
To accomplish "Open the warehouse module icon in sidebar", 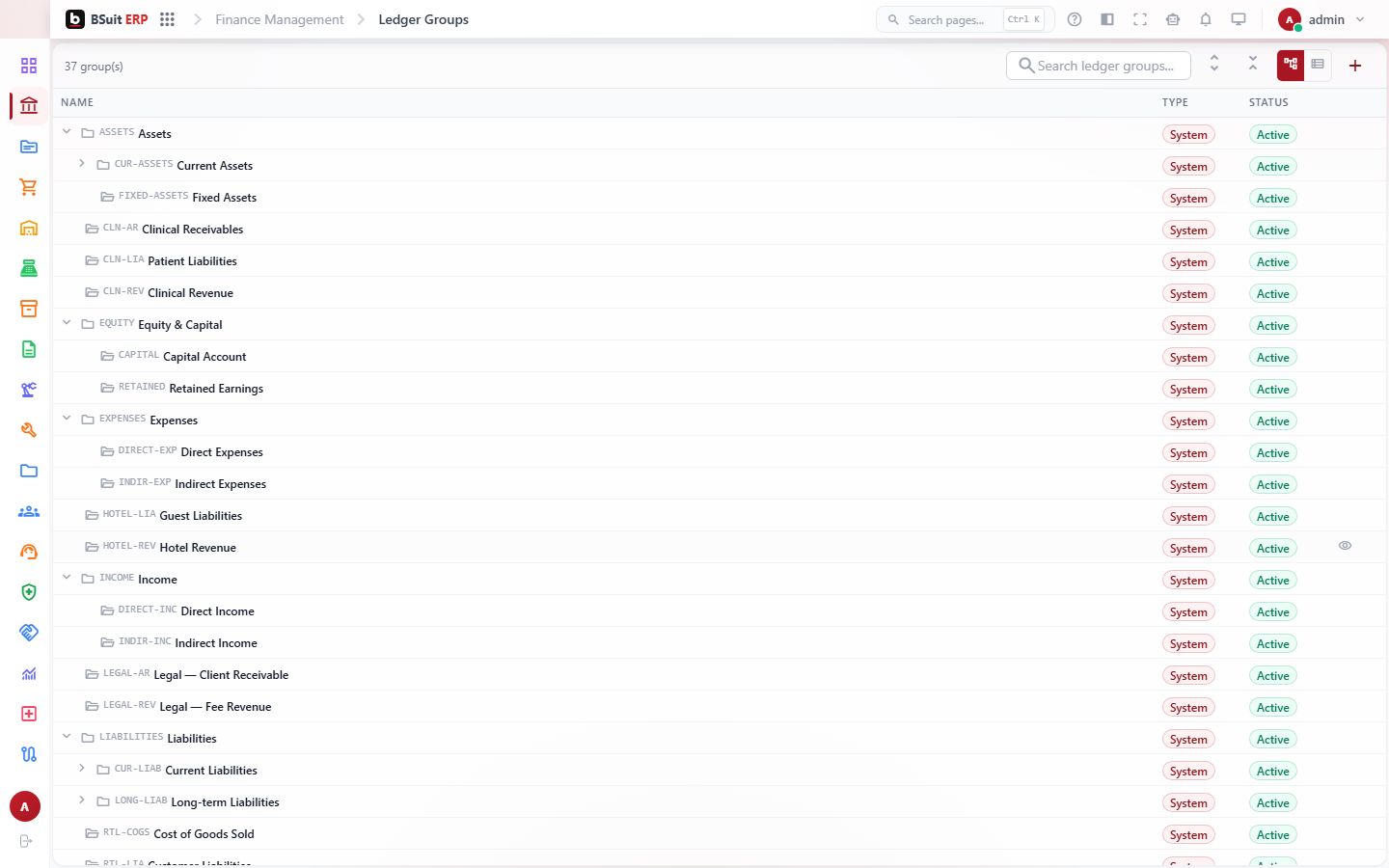I will (29, 228).
